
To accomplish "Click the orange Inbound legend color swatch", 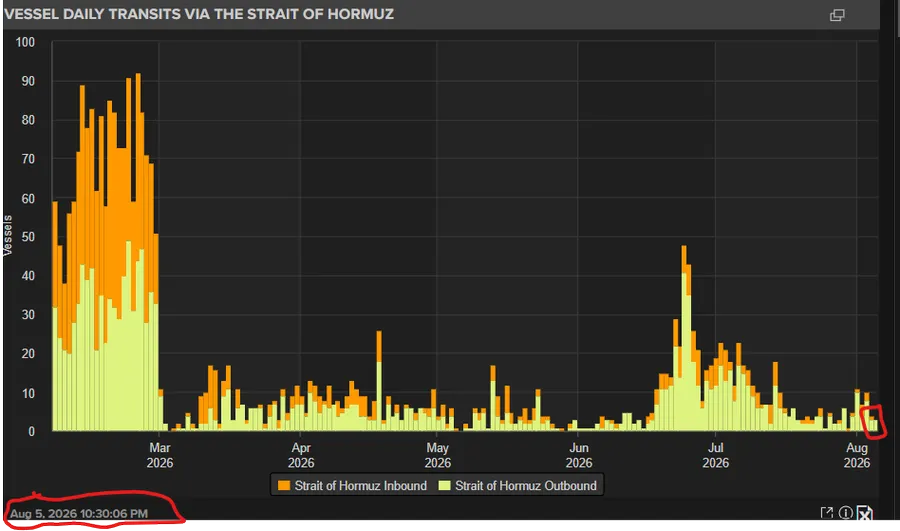I will click(284, 486).
